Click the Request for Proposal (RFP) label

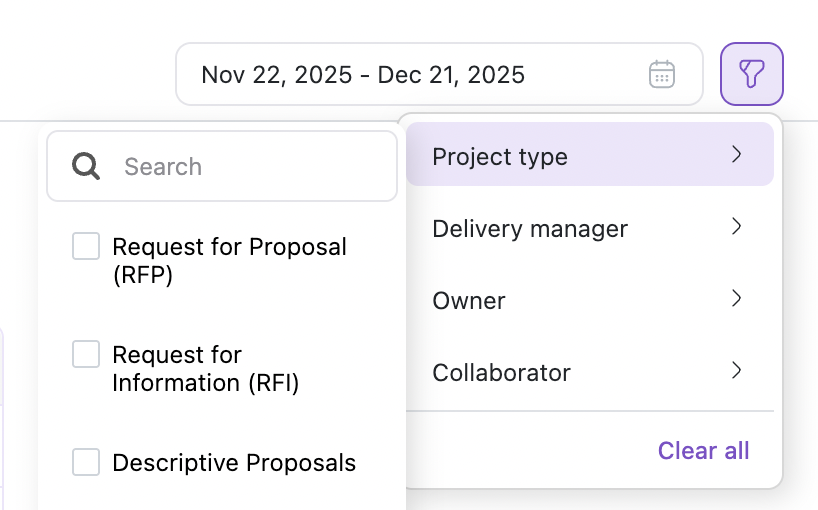coord(229,260)
